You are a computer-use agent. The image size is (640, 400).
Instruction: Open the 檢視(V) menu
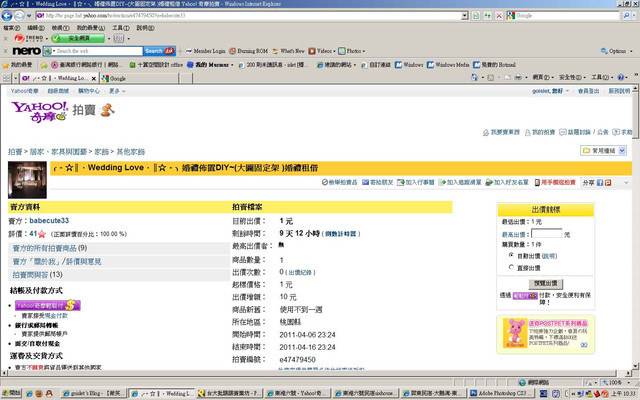click(60, 28)
